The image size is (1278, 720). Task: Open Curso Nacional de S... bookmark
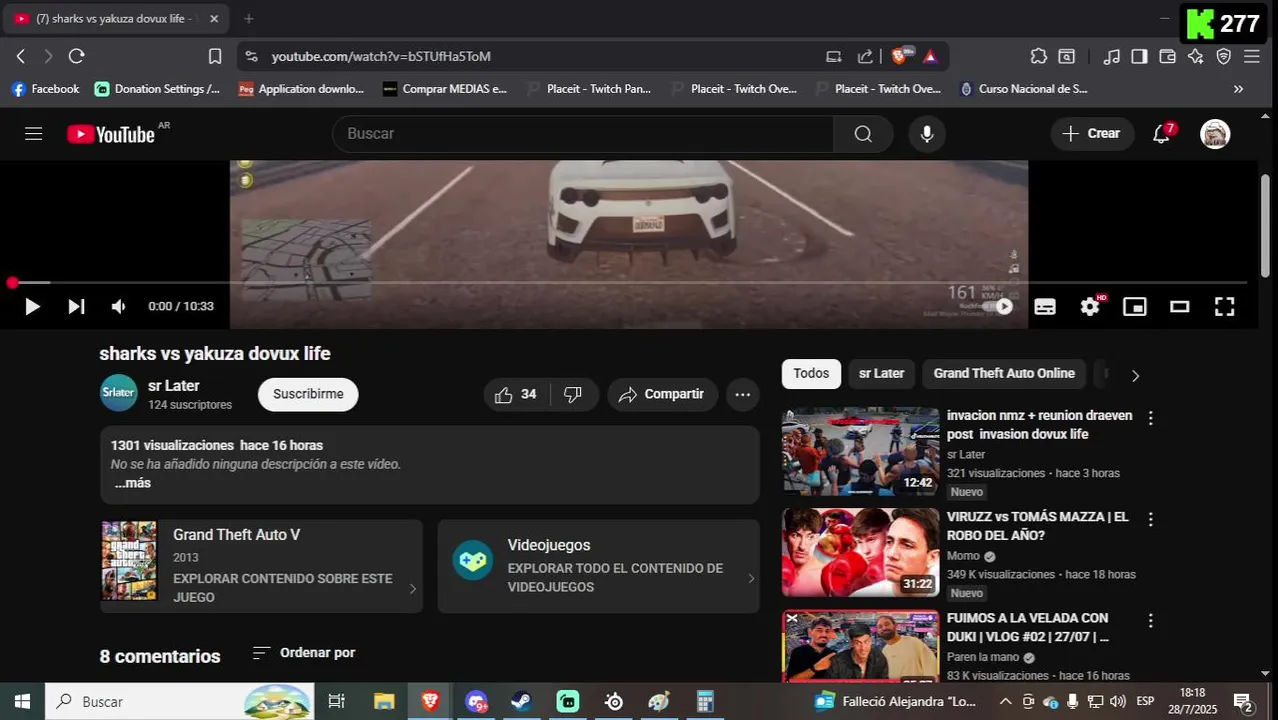click(x=1023, y=89)
